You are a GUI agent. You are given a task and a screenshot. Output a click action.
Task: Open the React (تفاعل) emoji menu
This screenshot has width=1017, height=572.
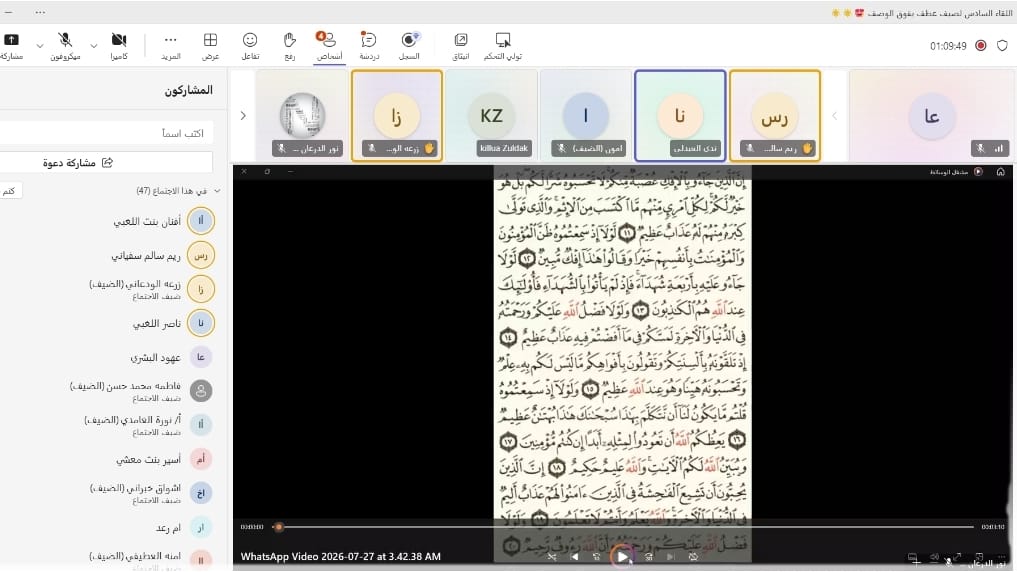[250, 46]
